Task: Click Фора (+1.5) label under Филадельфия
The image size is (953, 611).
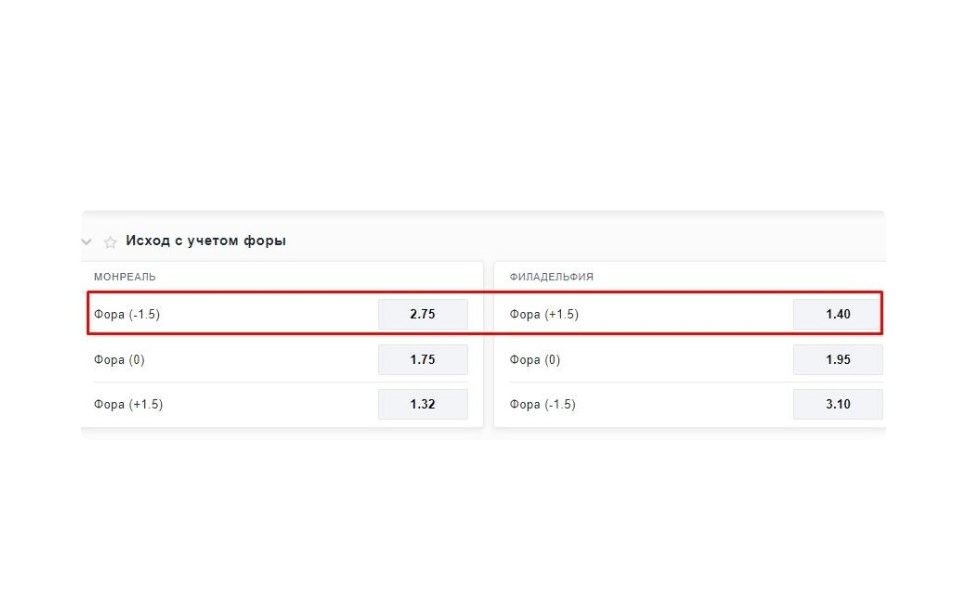Action: (x=544, y=314)
